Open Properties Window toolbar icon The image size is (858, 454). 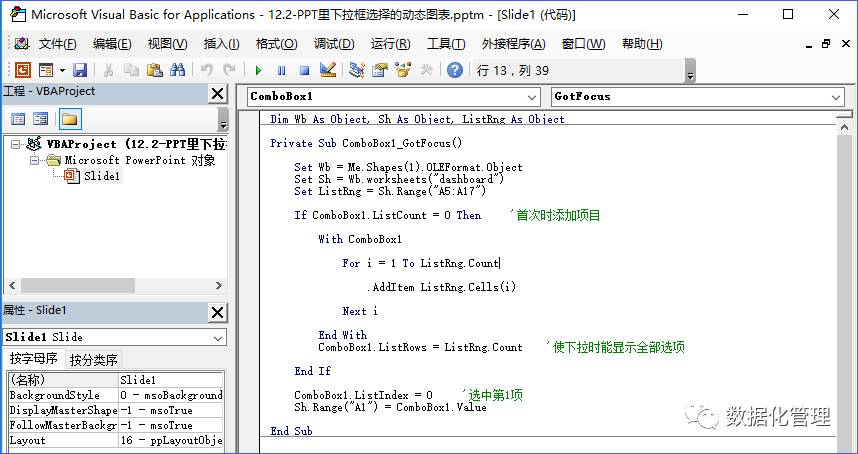[380, 70]
